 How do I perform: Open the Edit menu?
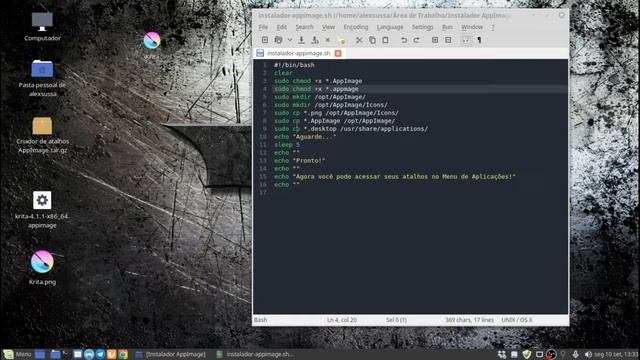click(282, 27)
